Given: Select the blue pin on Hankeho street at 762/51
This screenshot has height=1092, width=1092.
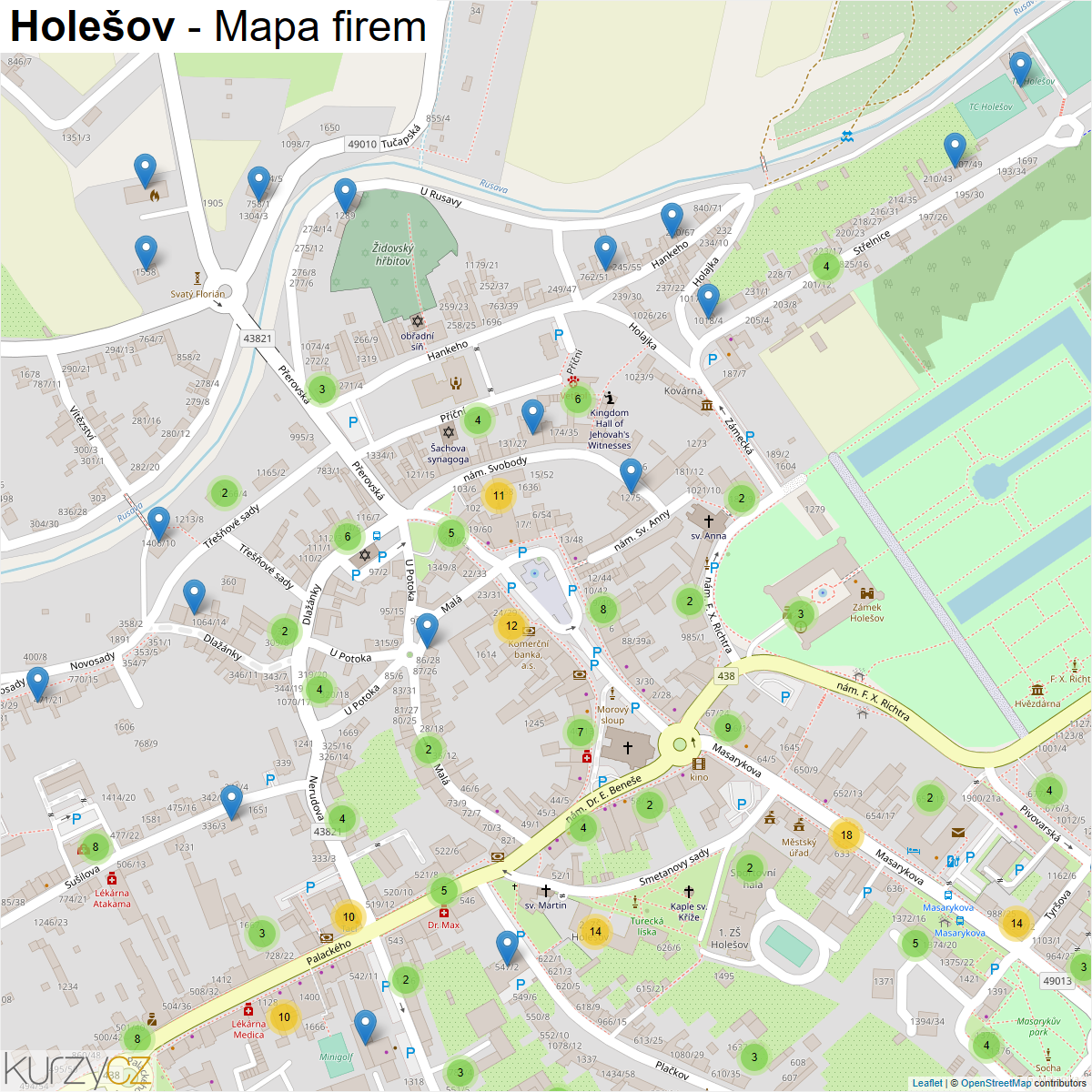Looking at the screenshot, I should click(605, 252).
